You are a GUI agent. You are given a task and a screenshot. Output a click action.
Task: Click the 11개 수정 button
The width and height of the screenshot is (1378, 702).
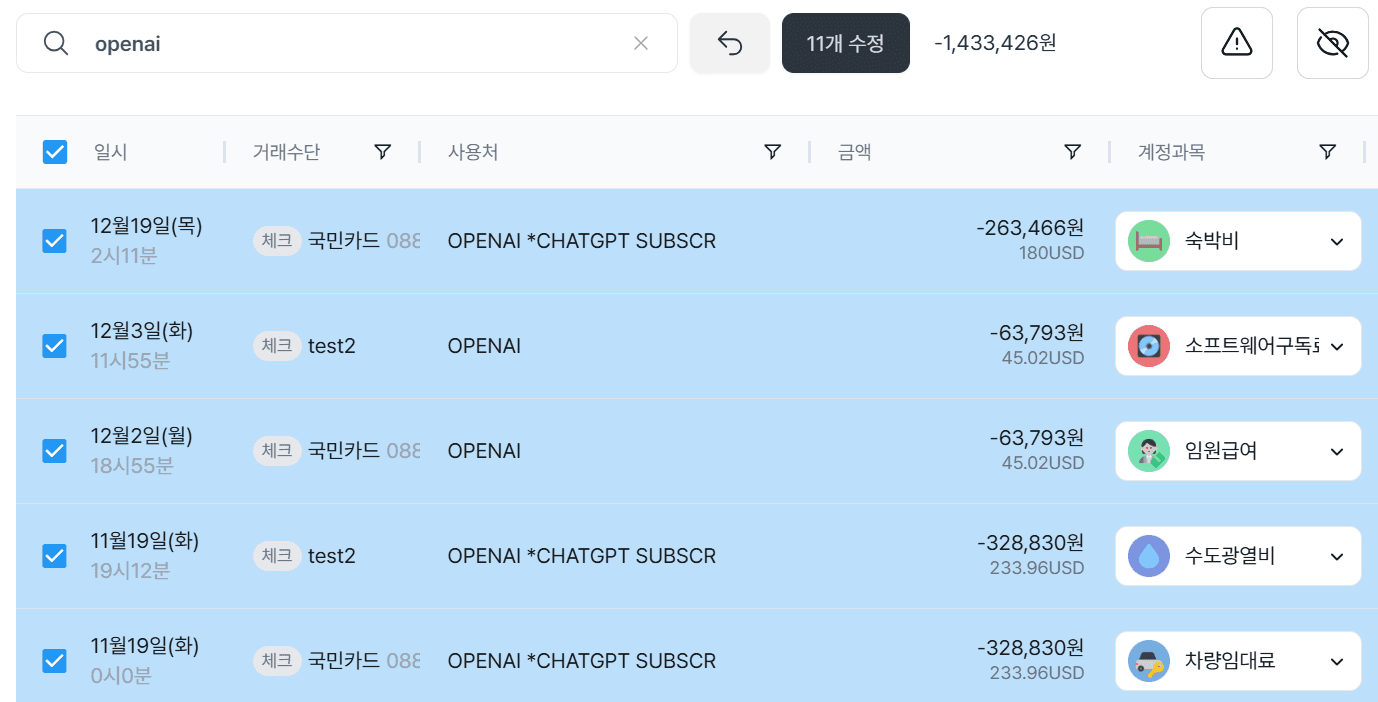tap(846, 43)
